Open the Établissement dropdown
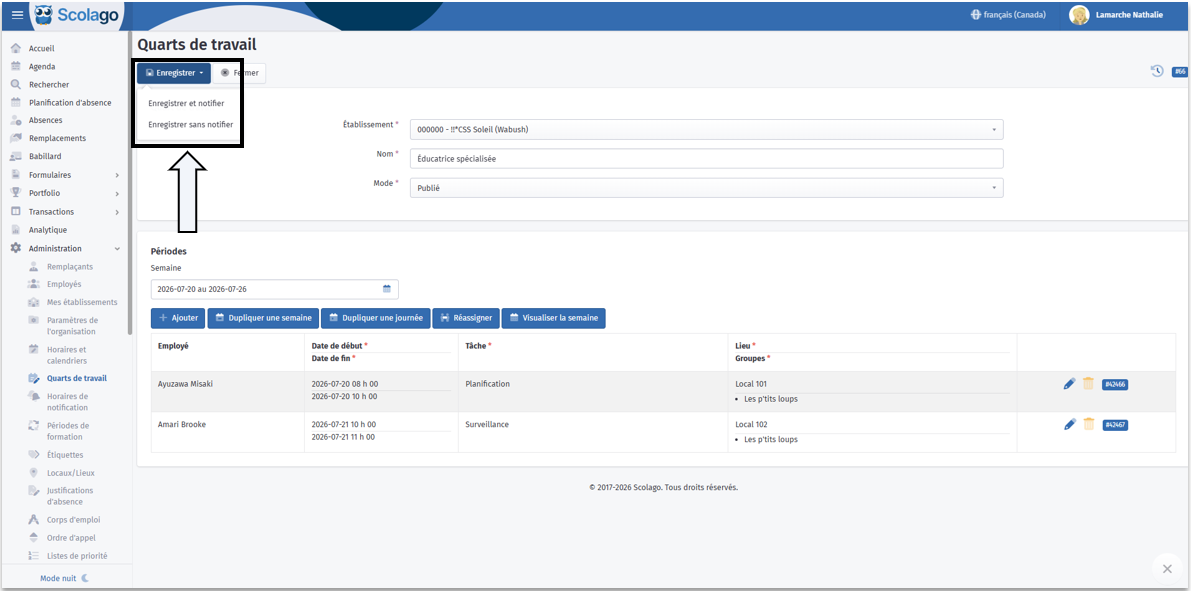This screenshot has height=591, width=1191. [x=706, y=129]
